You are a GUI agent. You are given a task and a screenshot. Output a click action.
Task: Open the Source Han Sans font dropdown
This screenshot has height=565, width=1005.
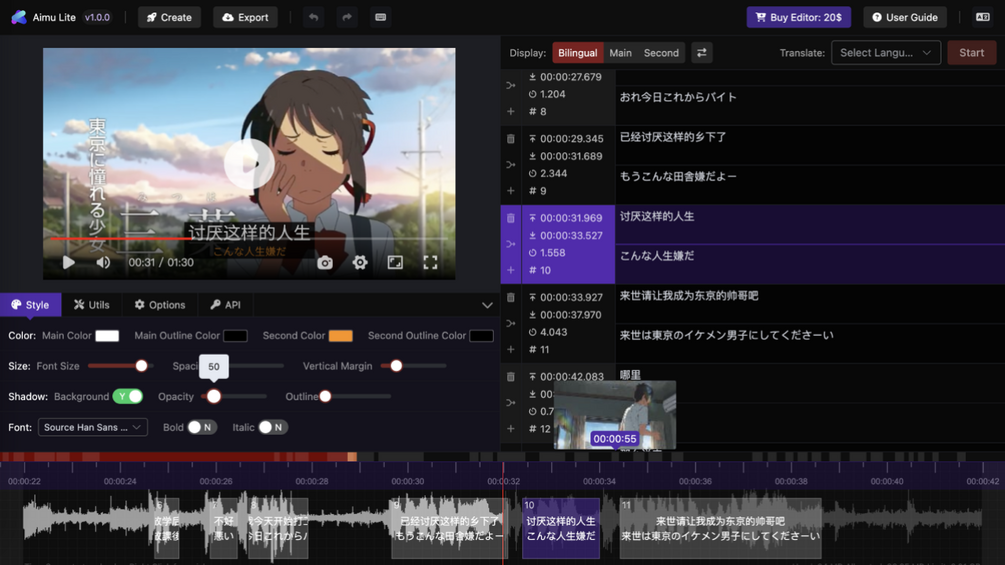coord(93,427)
